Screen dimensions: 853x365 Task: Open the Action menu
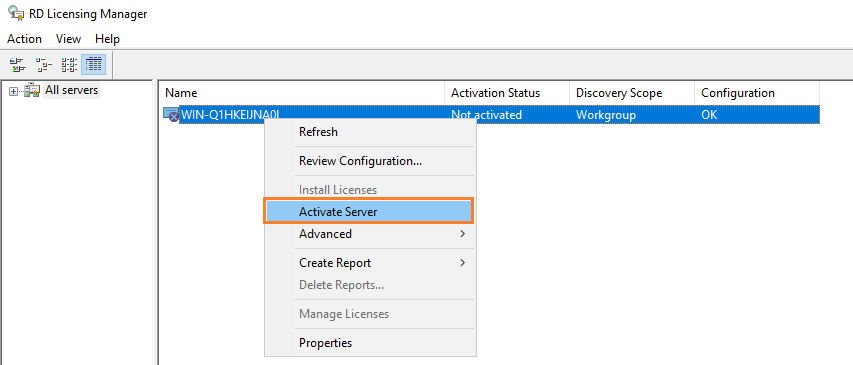[x=24, y=39]
